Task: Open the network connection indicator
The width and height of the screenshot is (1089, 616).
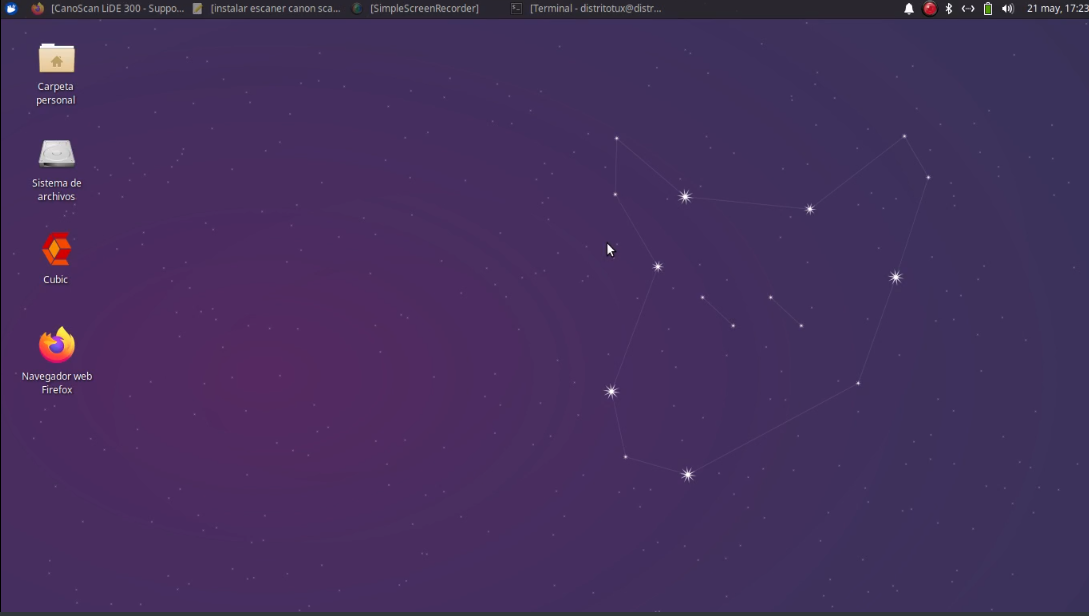Action: click(967, 8)
